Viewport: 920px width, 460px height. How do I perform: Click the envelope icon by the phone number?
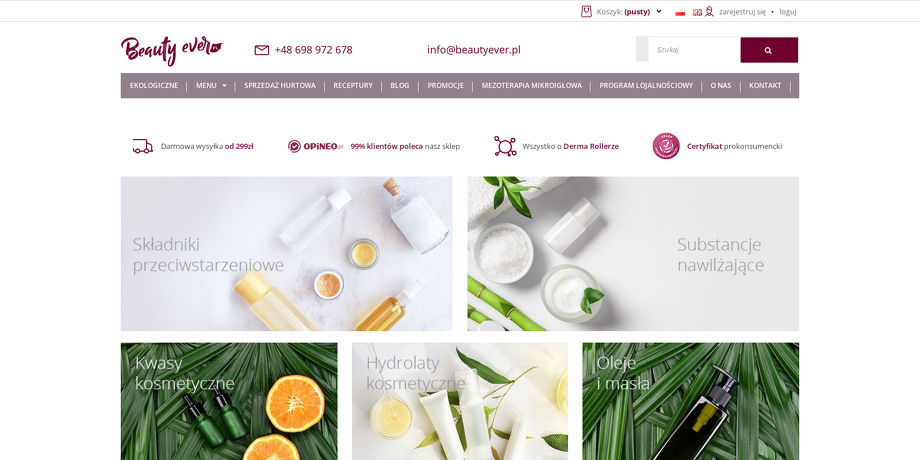[262, 50]
